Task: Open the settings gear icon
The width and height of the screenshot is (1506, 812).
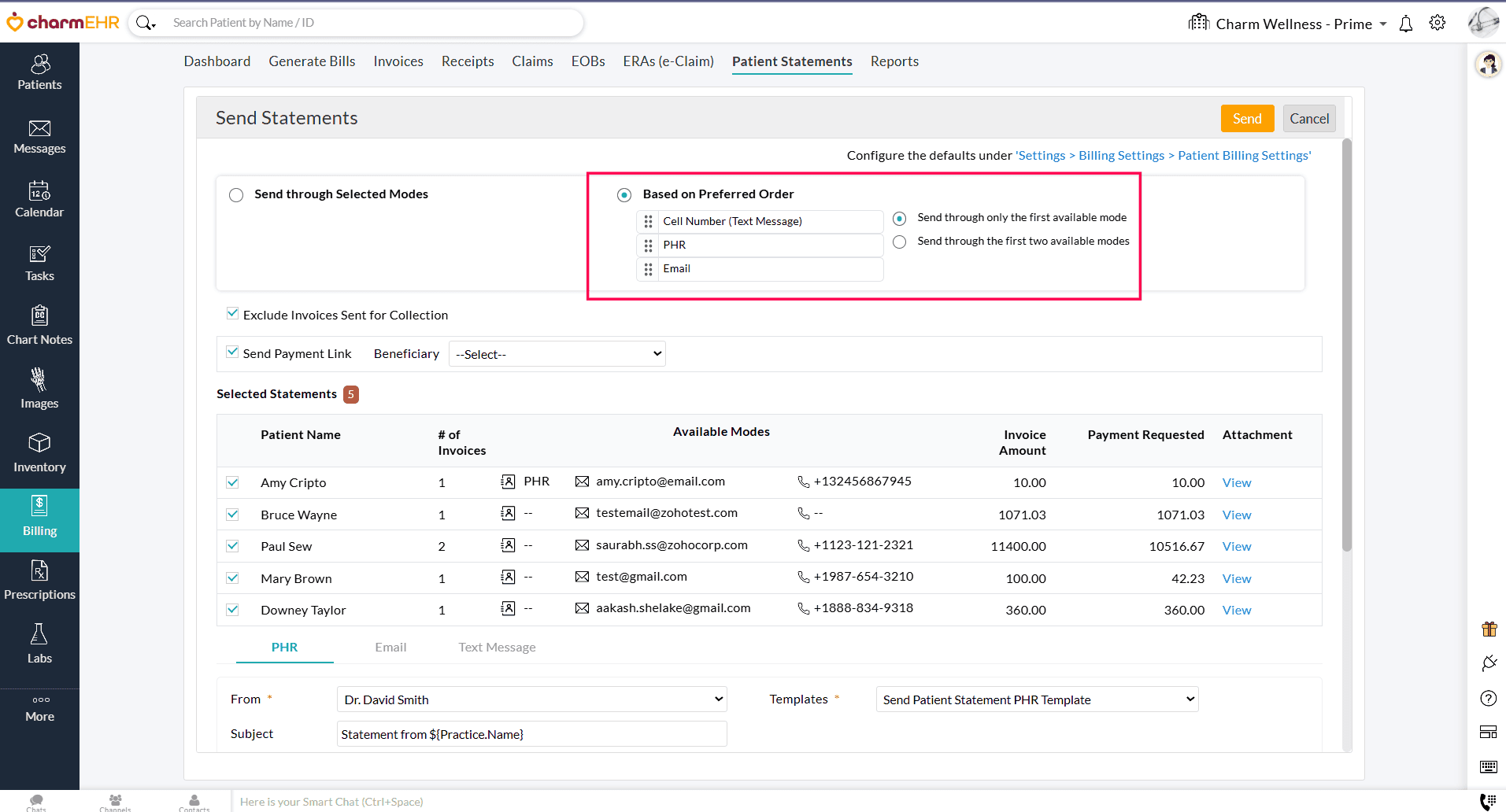Action: [x=1438, y=23]
